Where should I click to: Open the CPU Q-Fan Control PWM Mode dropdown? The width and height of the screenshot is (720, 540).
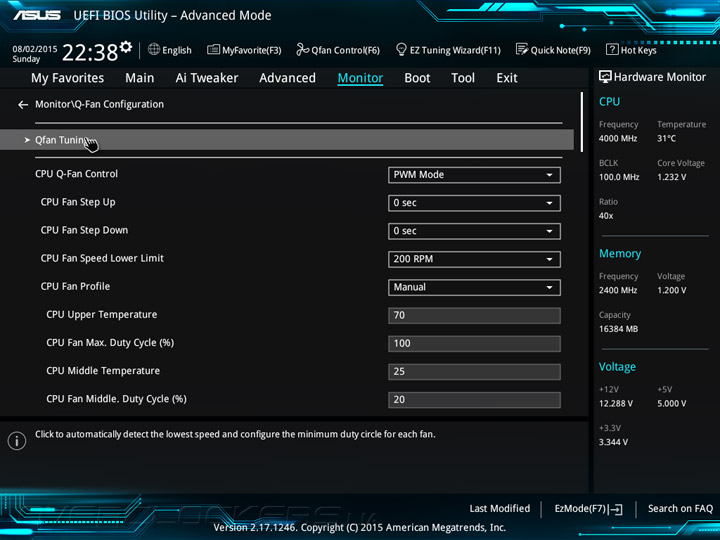[474, 175]
